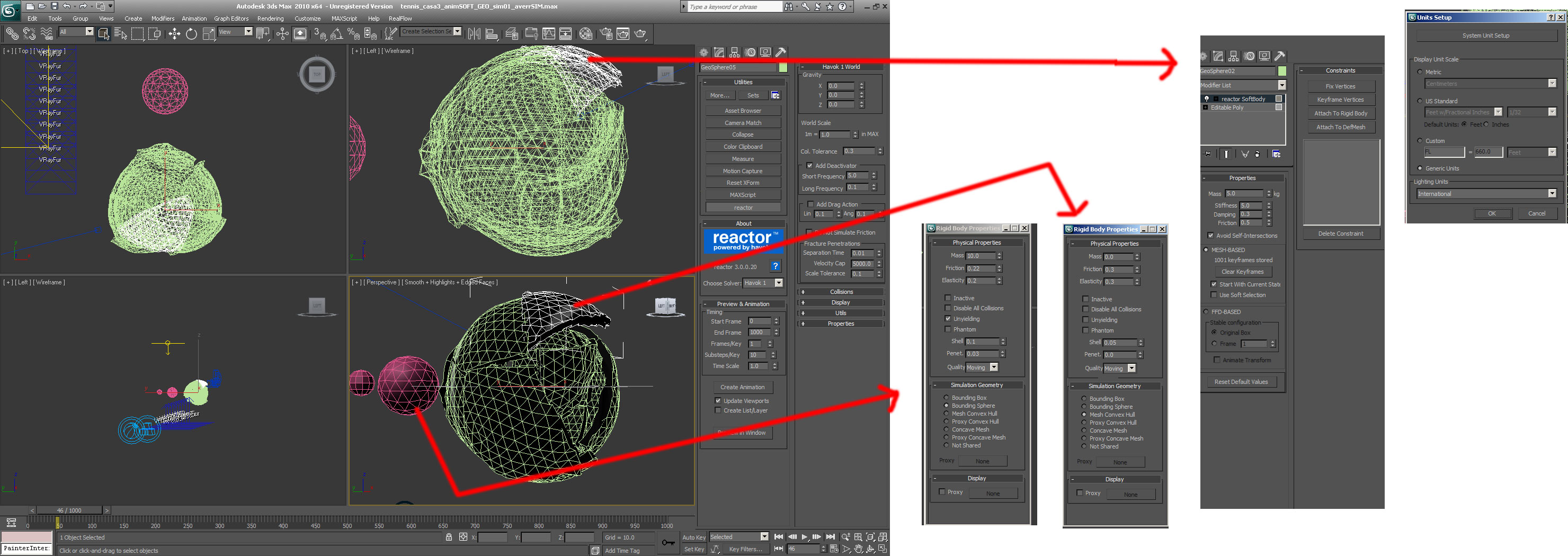Open the Curve Editor
This screenshot has height=556, width=1568.
click(x=548, y=33)
